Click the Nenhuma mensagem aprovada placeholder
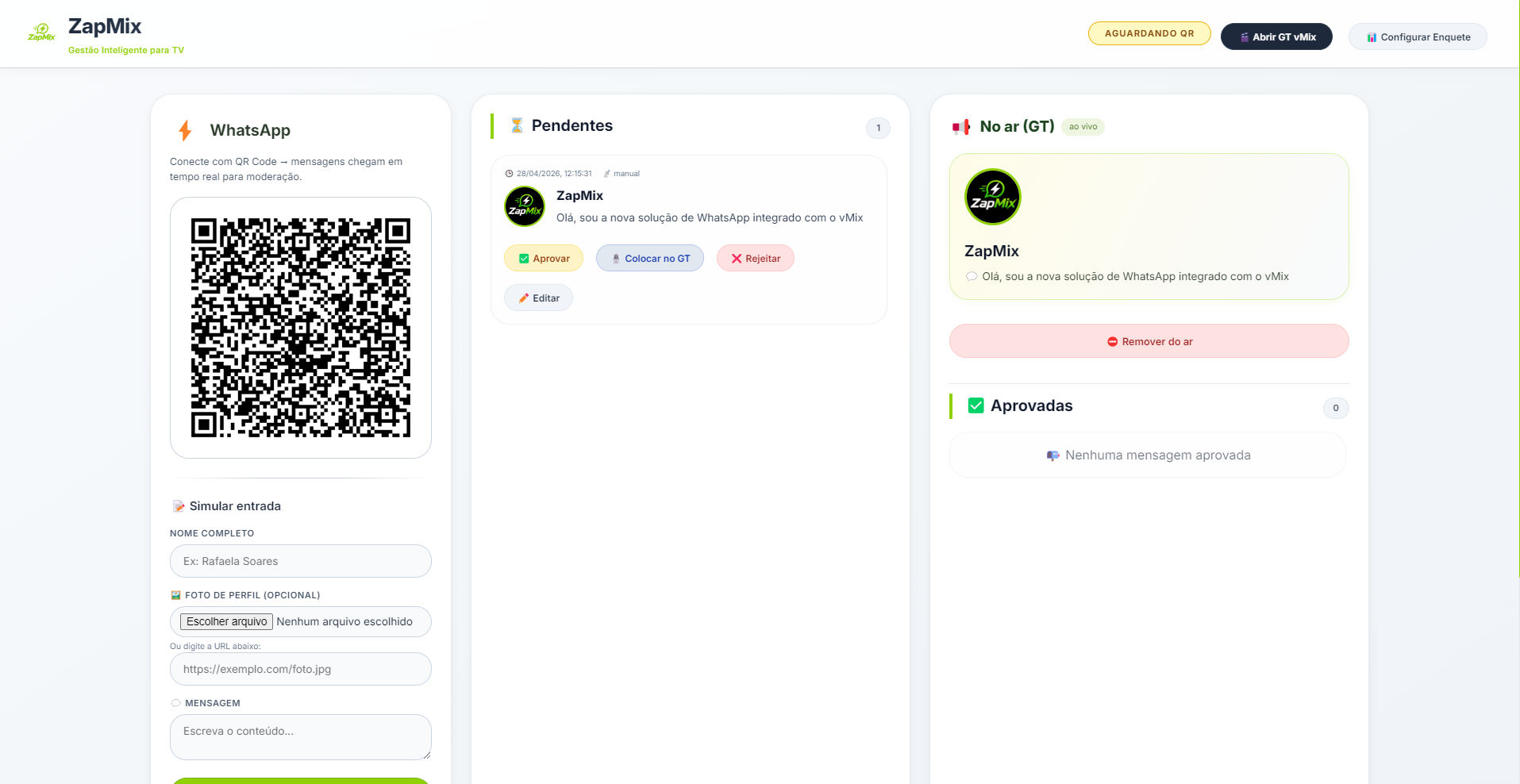This screenshot has width=1520, height=784. pos(1148,455)
